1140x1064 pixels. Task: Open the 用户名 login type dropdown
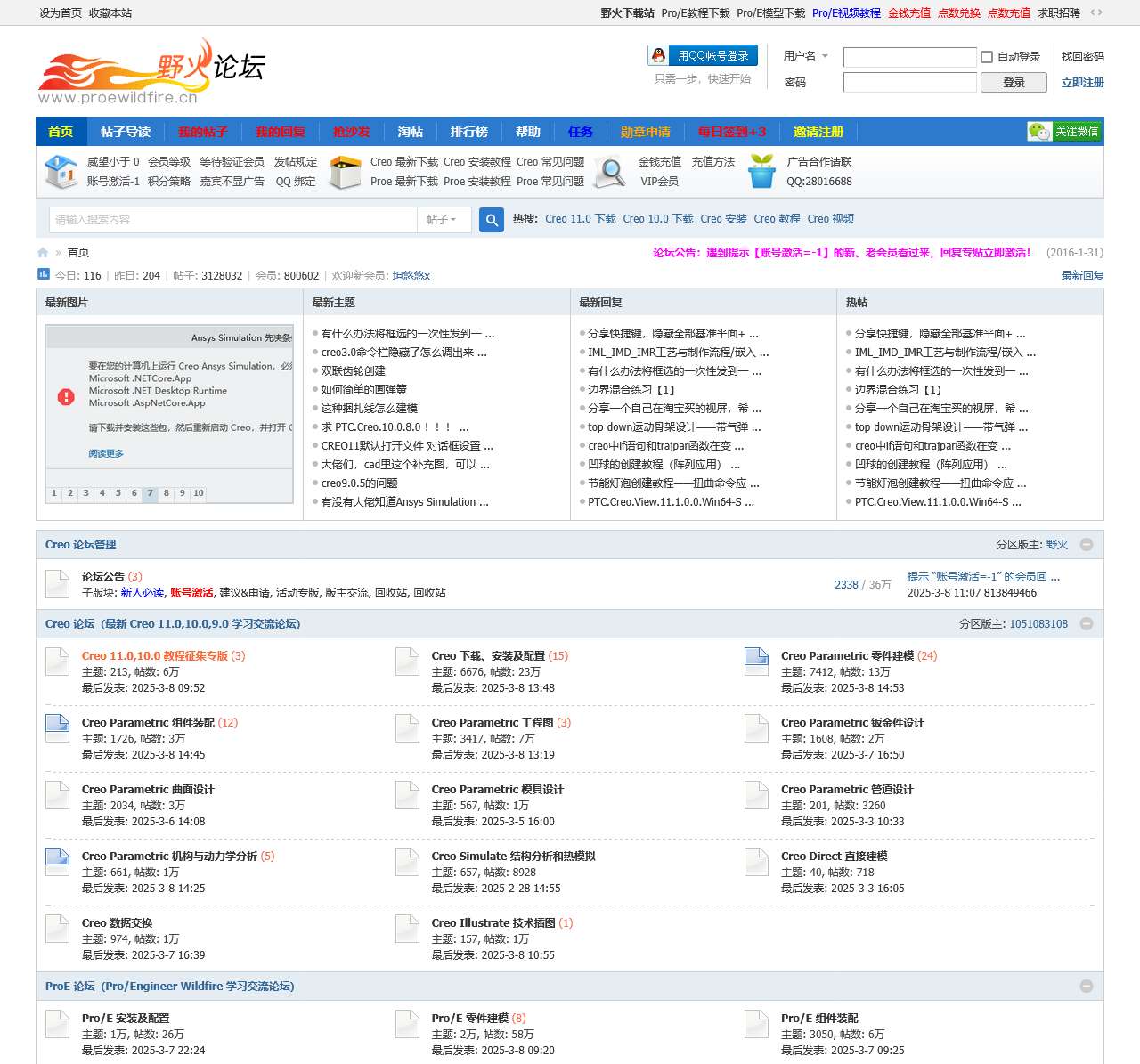click(806, 56)
